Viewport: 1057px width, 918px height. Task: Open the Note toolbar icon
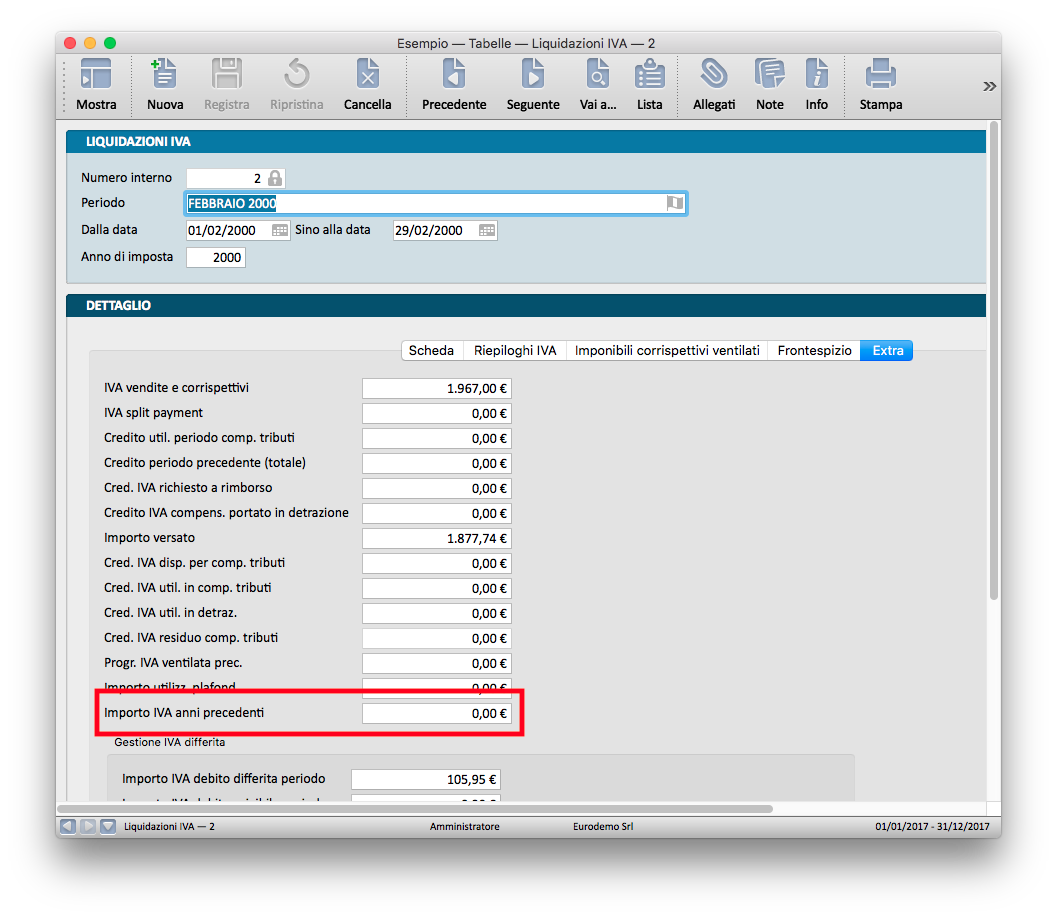tap(769, 76)
